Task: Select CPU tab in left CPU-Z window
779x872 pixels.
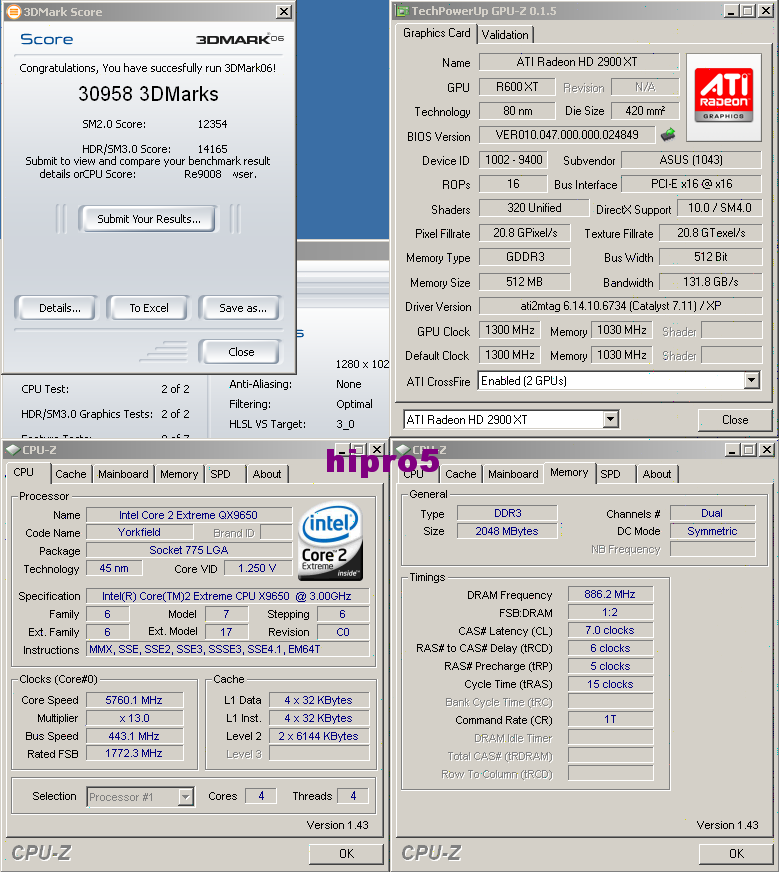Action: (x=23, y=472)
